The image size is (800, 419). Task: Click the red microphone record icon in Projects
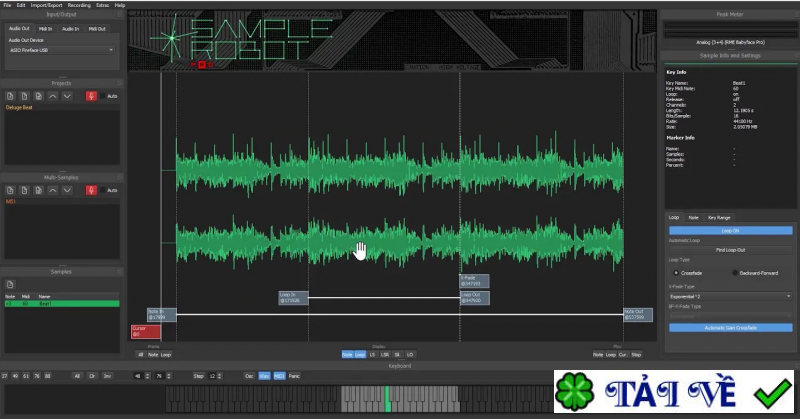[91, 96]
